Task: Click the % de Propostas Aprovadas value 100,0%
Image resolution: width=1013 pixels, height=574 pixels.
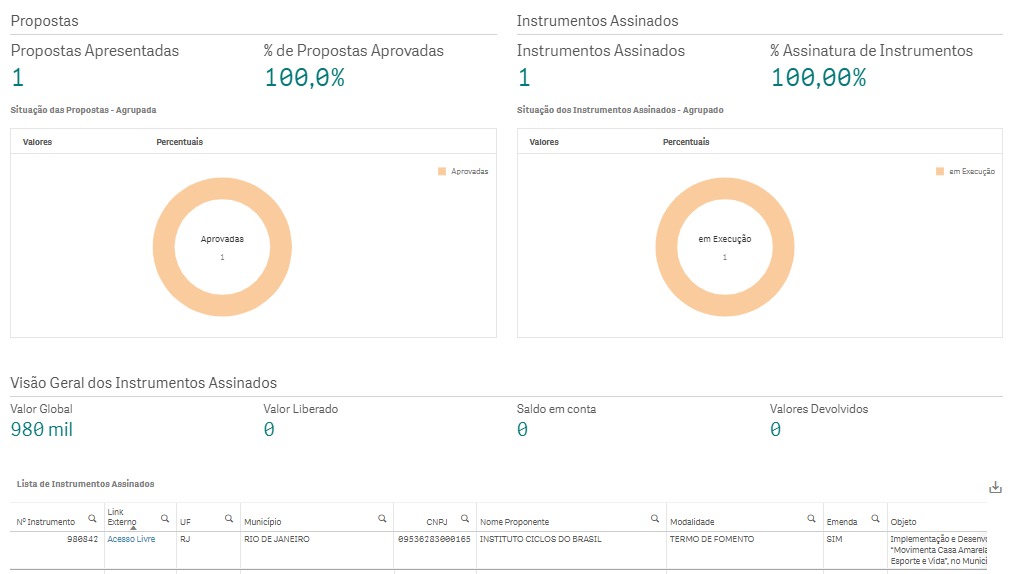Action: (x=305, y=78)
